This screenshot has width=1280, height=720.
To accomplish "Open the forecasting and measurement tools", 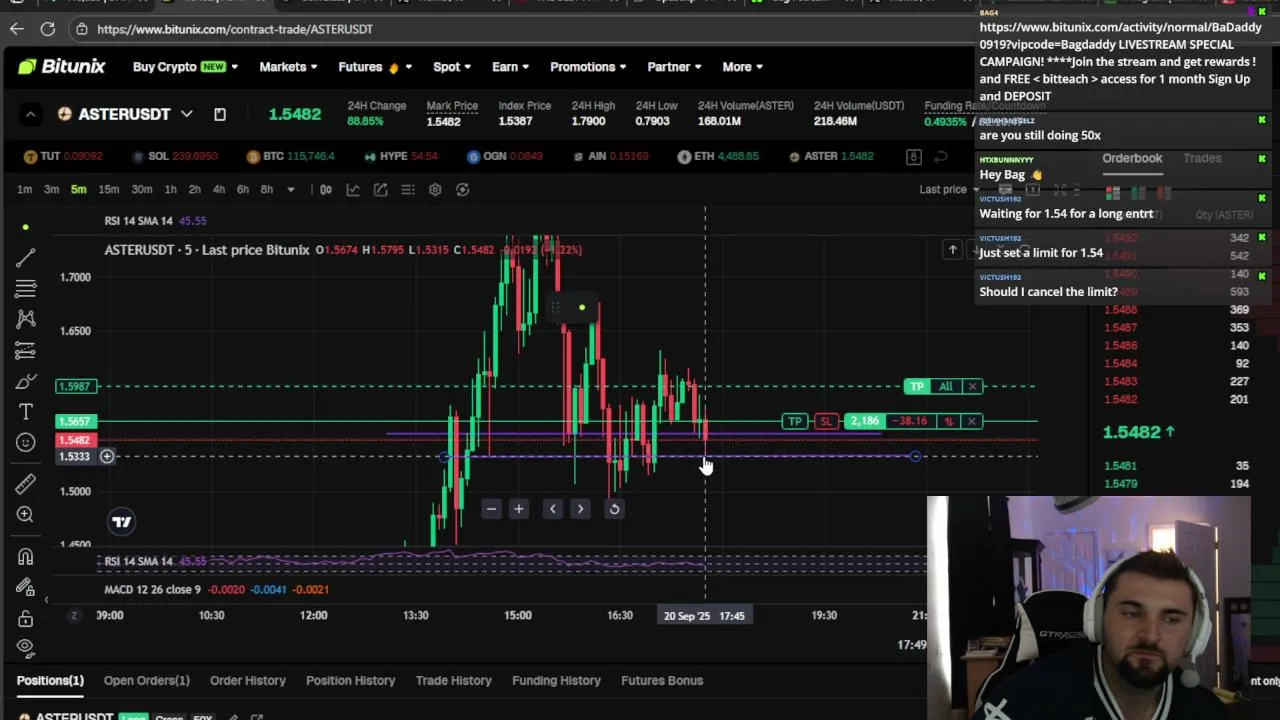I will pyautogui.click(x=26, y=350).
